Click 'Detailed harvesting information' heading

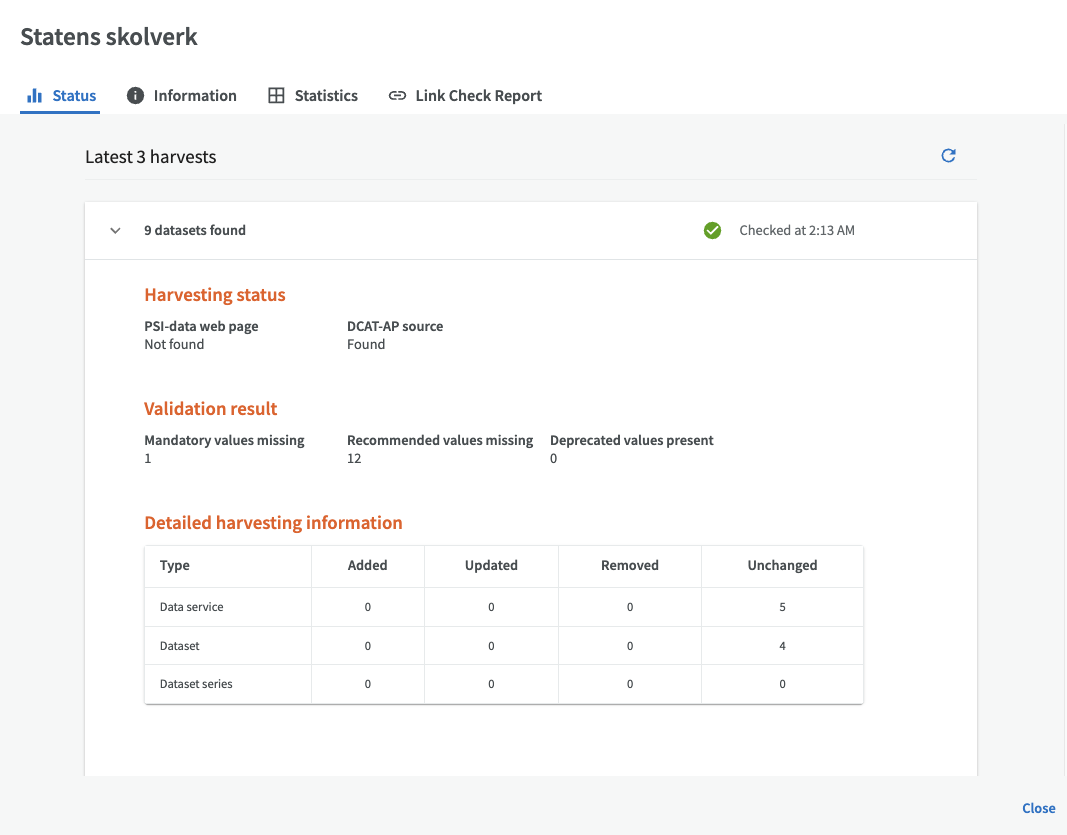tap(273, 523)
